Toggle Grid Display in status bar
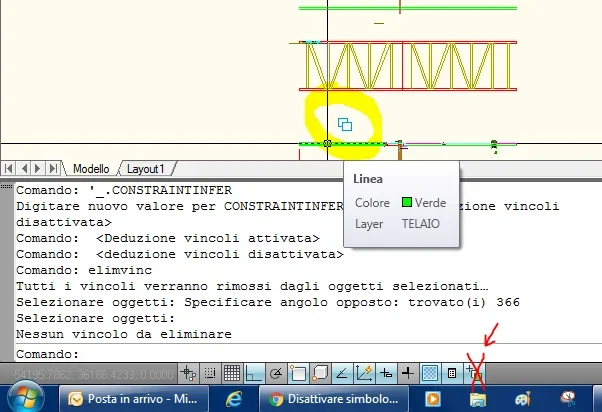The image size is (602, 412). [232, 373]
